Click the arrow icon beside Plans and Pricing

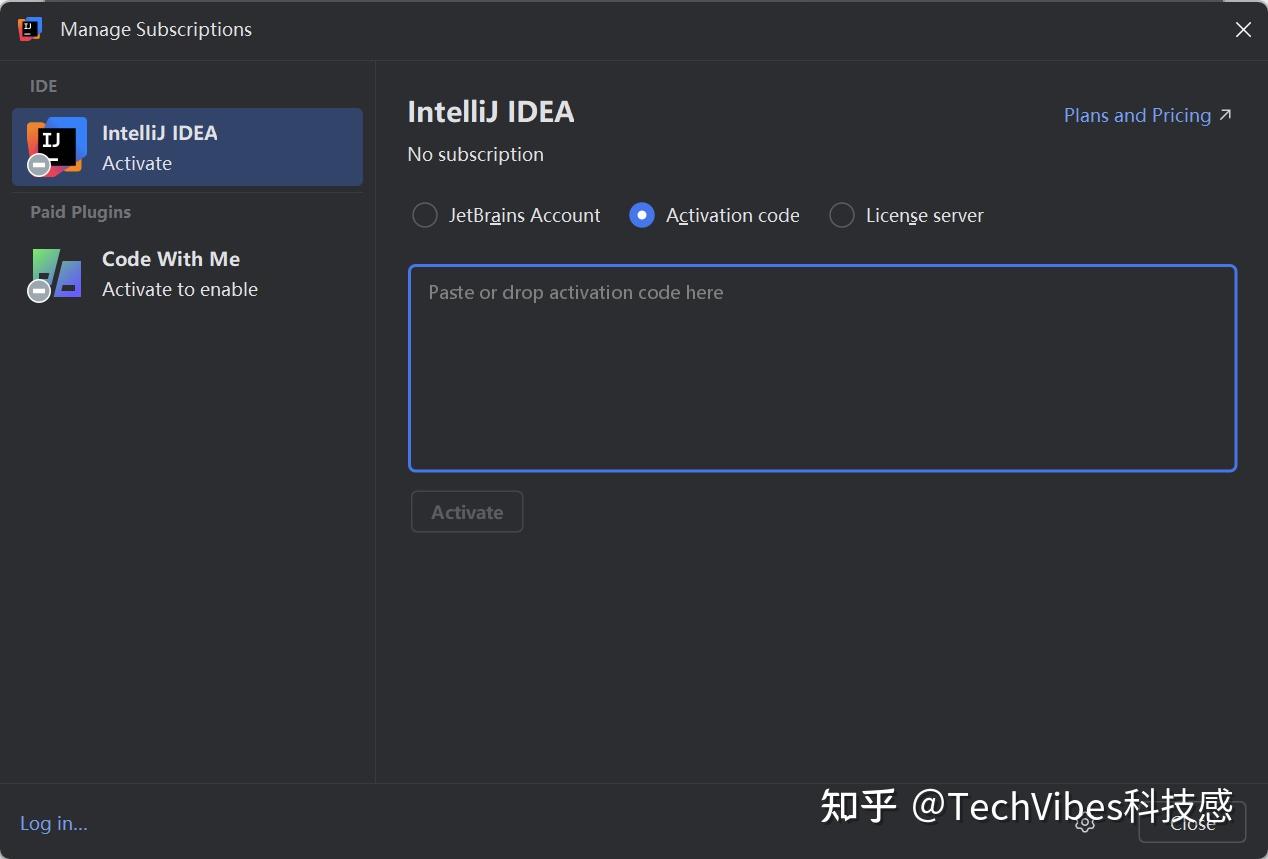1226,115
